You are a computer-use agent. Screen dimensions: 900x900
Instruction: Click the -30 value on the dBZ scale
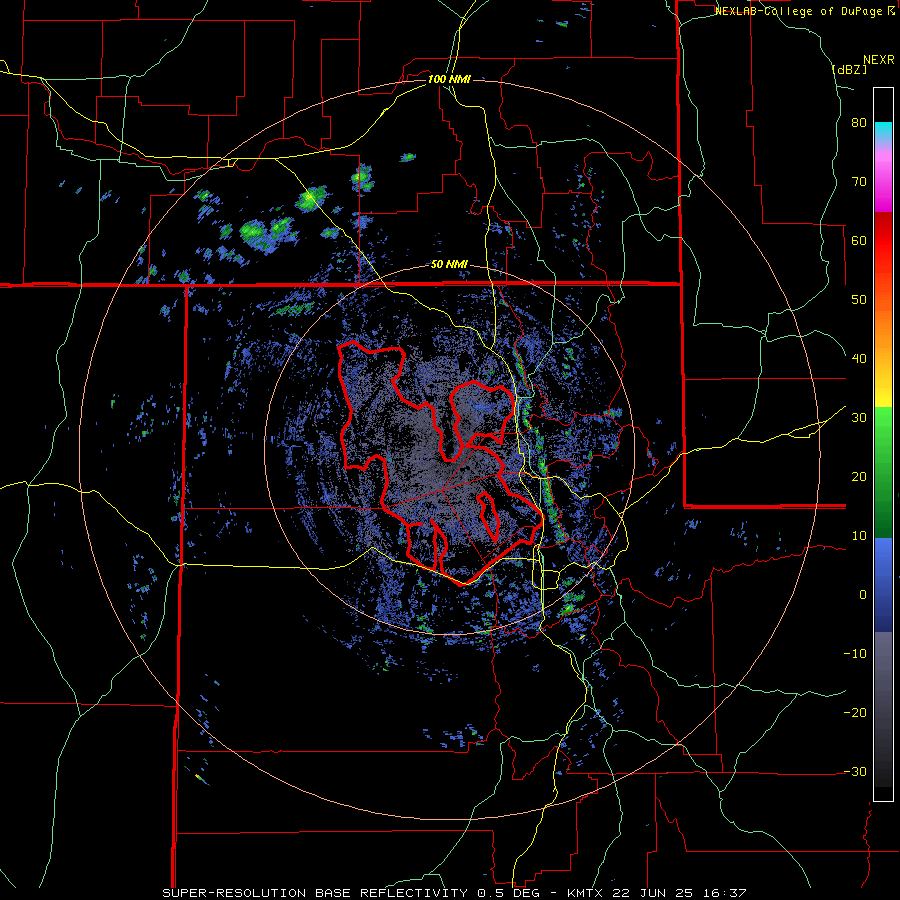pos(855,772)
